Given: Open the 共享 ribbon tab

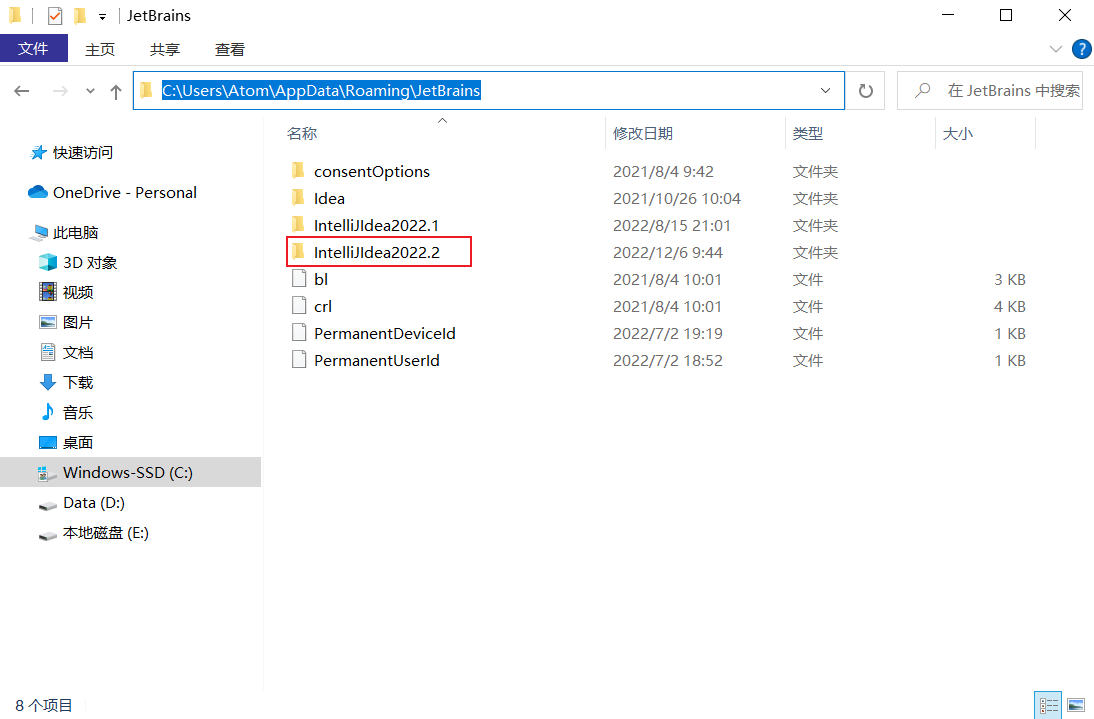Looking at the screenshot, I should click(165, 49).
